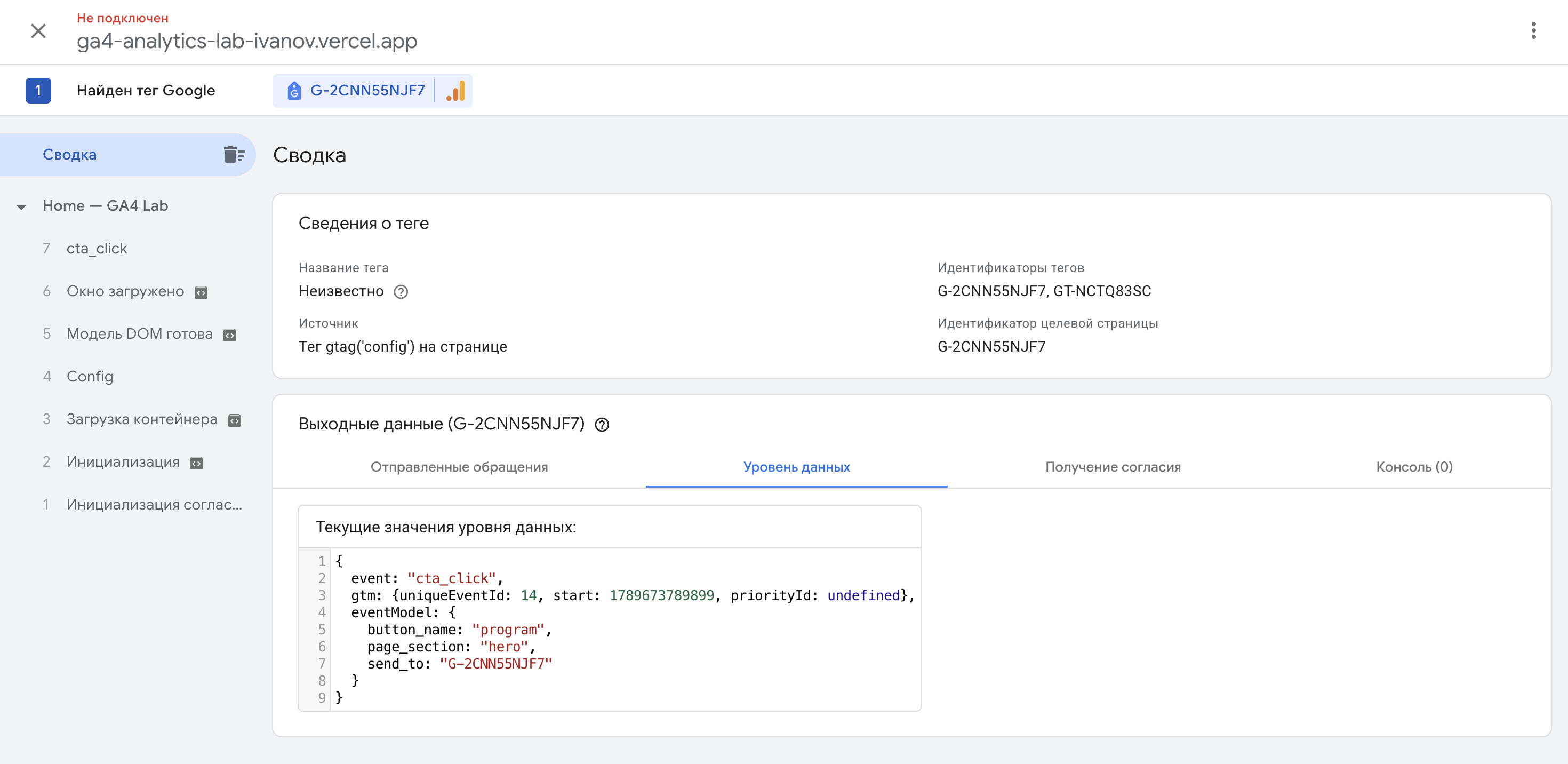Click the "cta_click" string in the code
This screenshot has height=764, width=1568.
(x=452, y=578)
